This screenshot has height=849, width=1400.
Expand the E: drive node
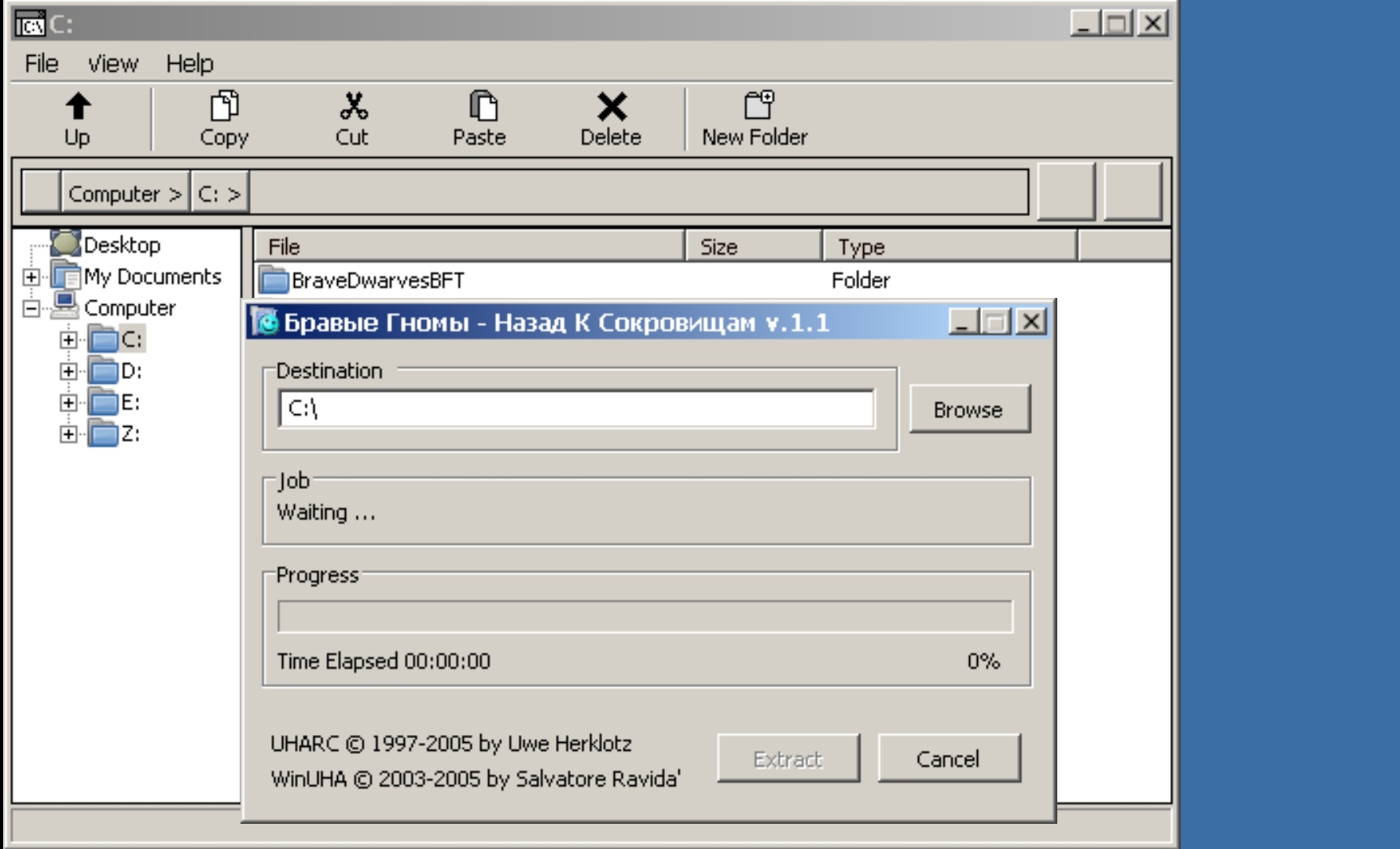(68, 402)
